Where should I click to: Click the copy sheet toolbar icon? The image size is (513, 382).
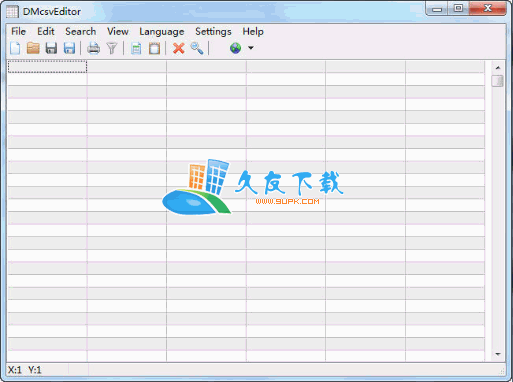click(x=136, y=48)
